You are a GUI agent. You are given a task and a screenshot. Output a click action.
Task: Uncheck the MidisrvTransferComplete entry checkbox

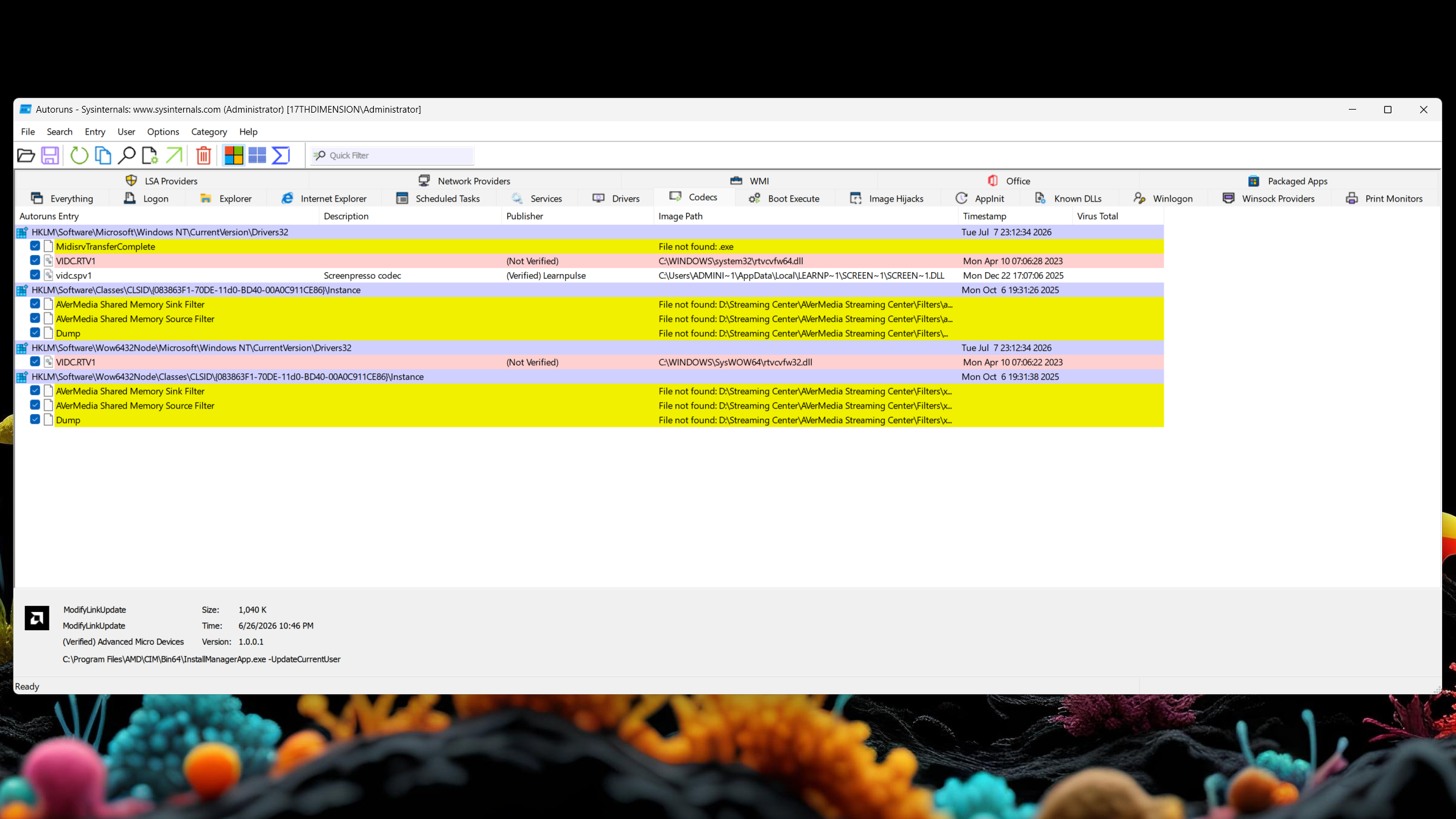[x=35, y=246]
